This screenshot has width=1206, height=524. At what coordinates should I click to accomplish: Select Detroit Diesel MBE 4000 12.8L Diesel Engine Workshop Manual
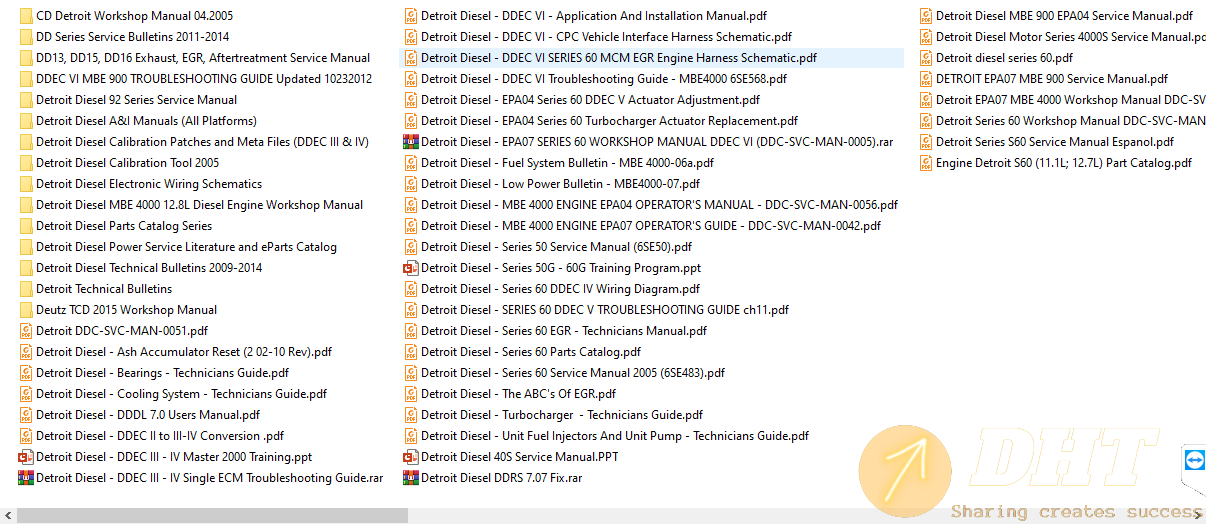(x=200, y=205)
